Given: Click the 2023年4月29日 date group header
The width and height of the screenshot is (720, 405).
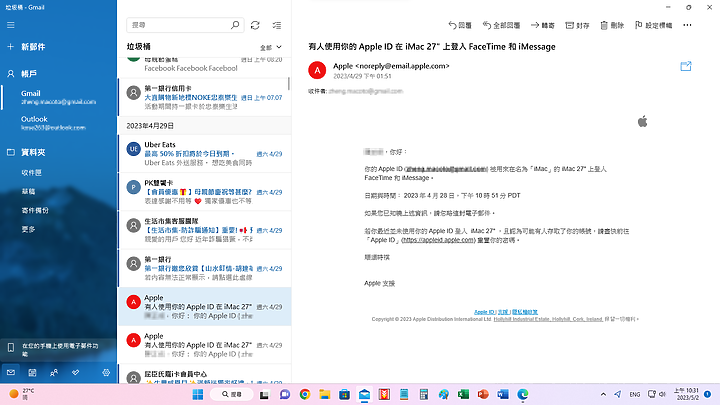Looking at the screenshot, I should point(204,125).
